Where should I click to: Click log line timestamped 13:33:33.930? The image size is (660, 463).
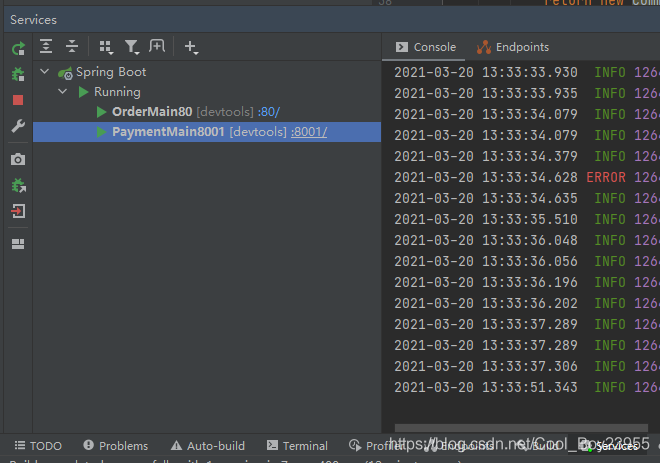[x=527, y=72]
